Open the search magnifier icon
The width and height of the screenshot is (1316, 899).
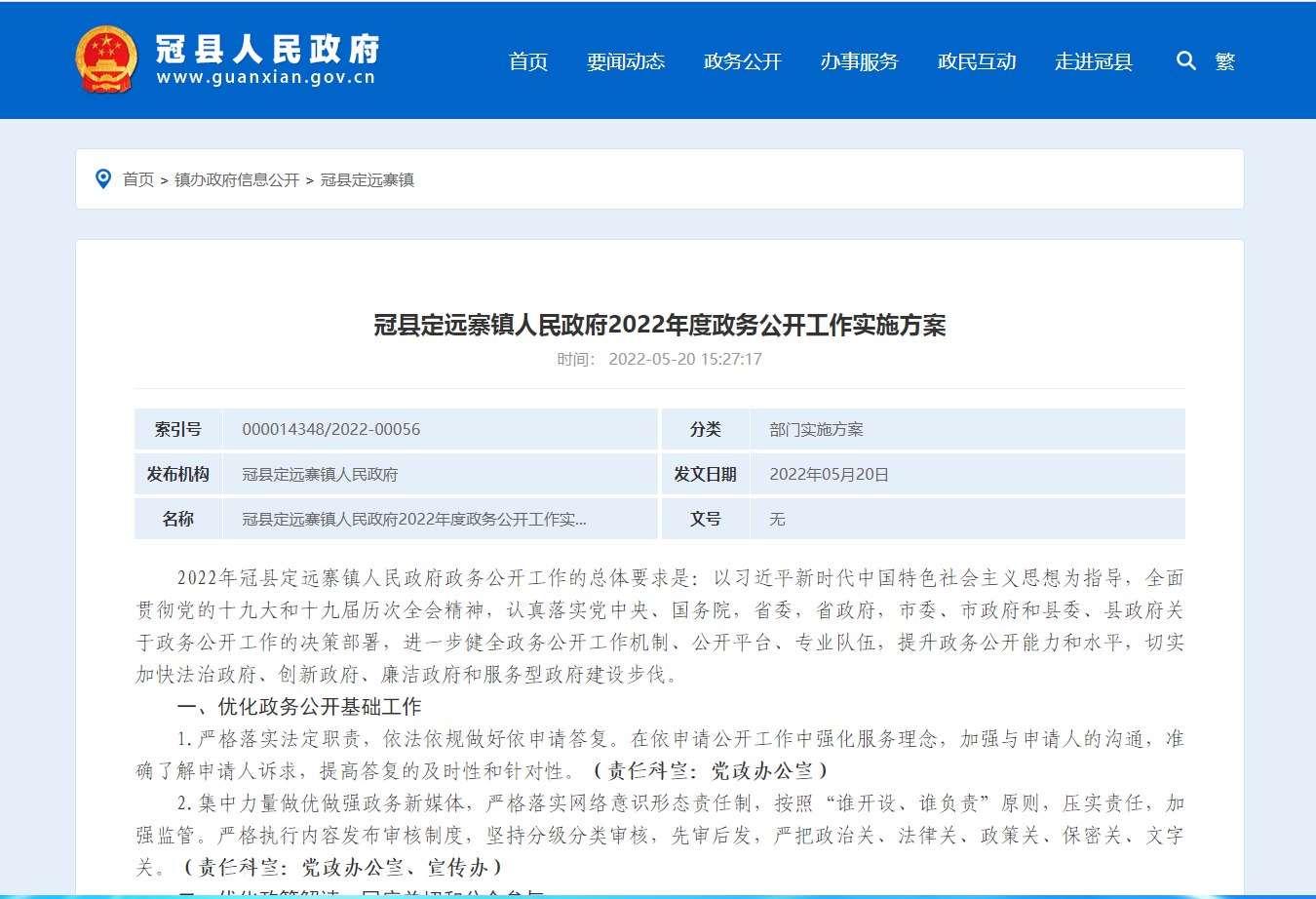click(1185, 60)
